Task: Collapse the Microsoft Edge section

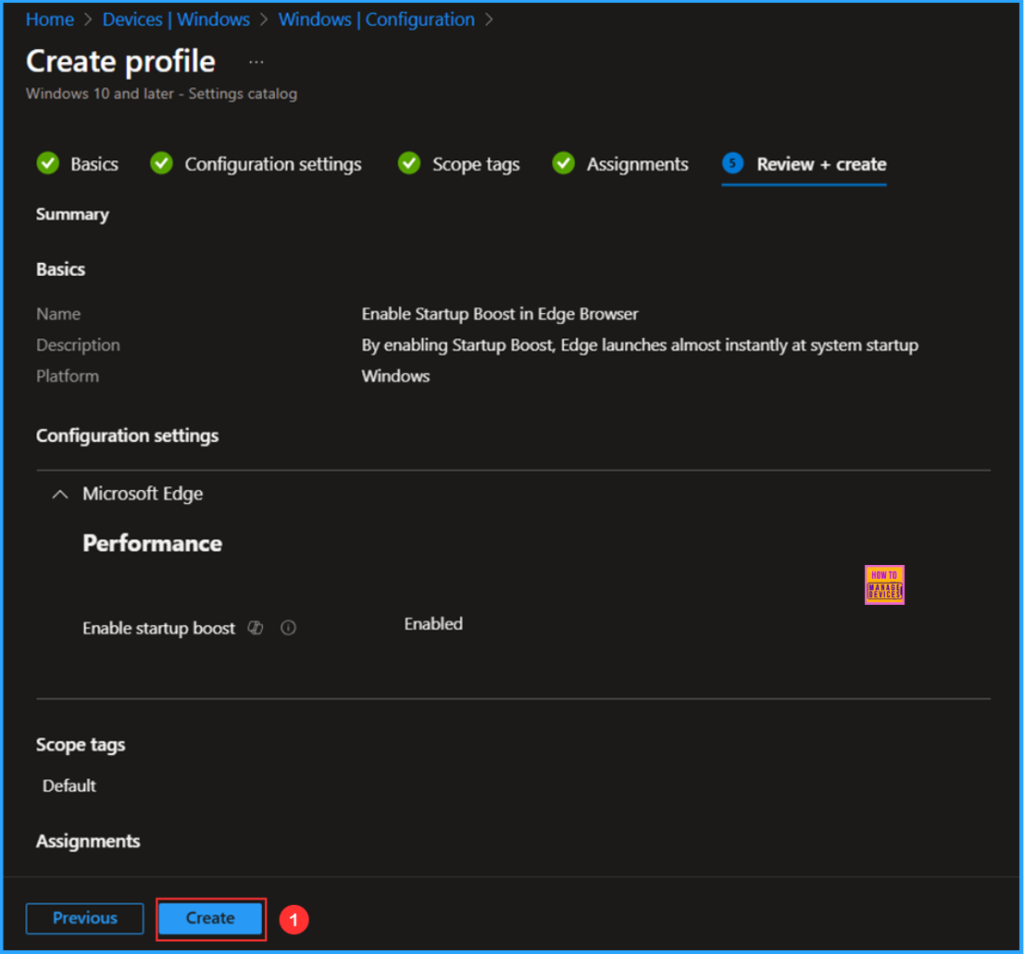Action: (x=59, y=494)
